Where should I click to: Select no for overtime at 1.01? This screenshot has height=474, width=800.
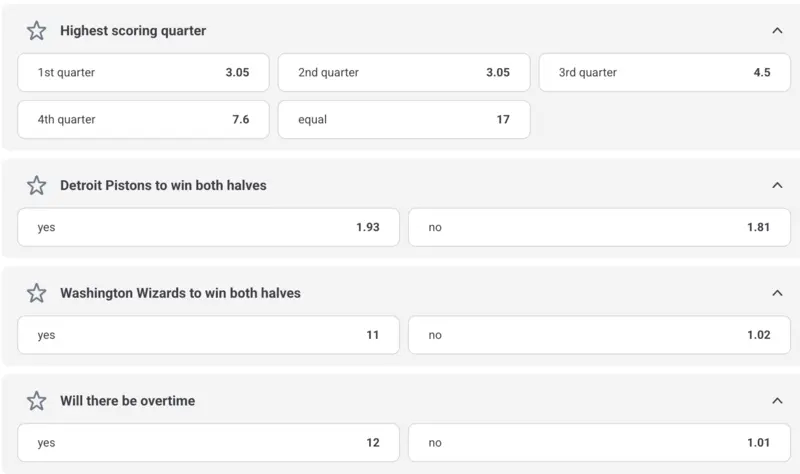(599, 443)
